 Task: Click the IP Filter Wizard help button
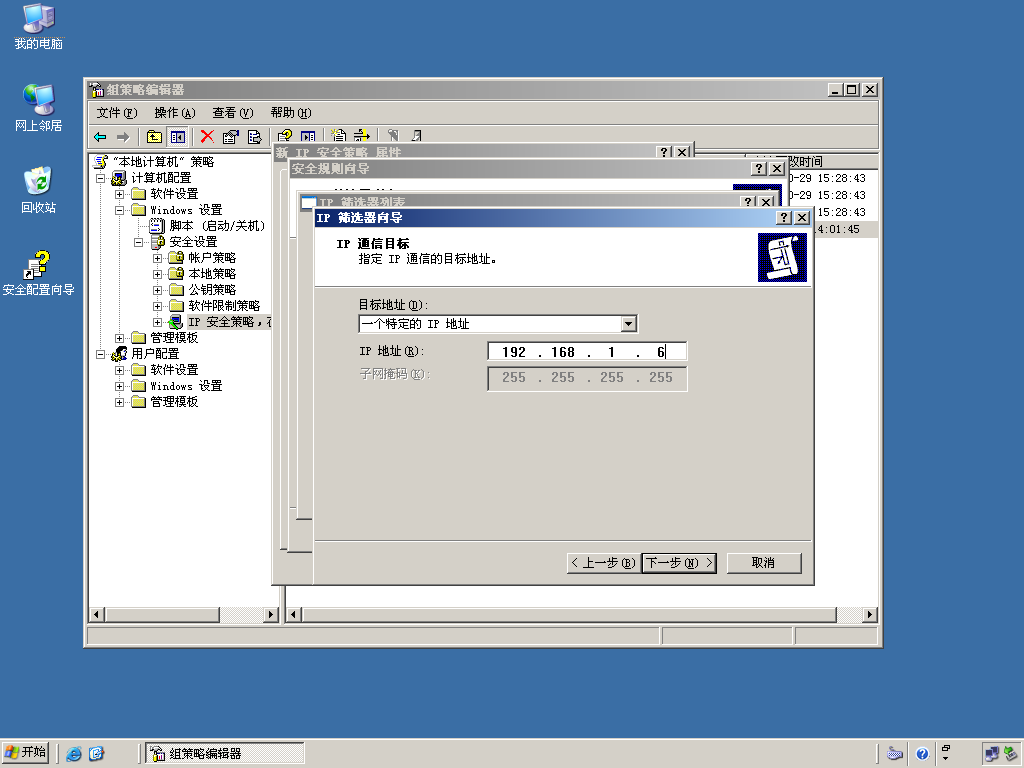tap(784, 217)
